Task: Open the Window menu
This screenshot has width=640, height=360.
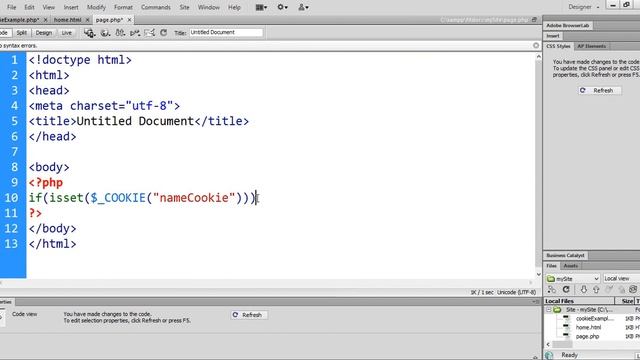Action: pyautogui.click(x=209, y=7)
